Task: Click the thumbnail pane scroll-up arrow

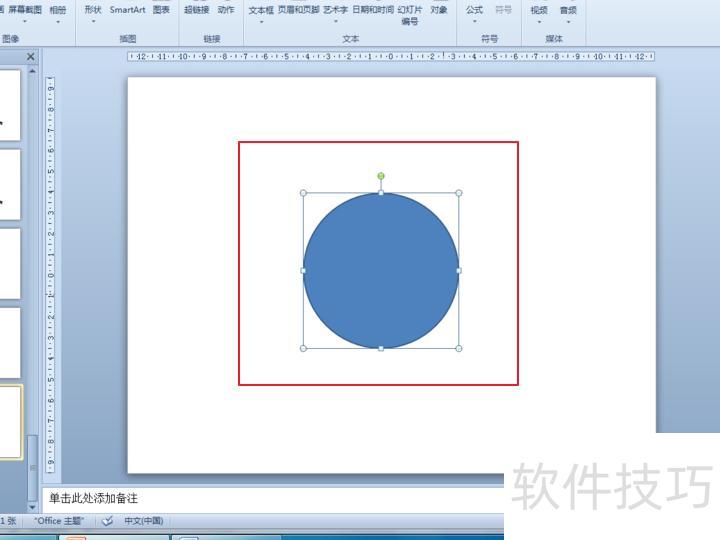Action: [x=32, y=71]
